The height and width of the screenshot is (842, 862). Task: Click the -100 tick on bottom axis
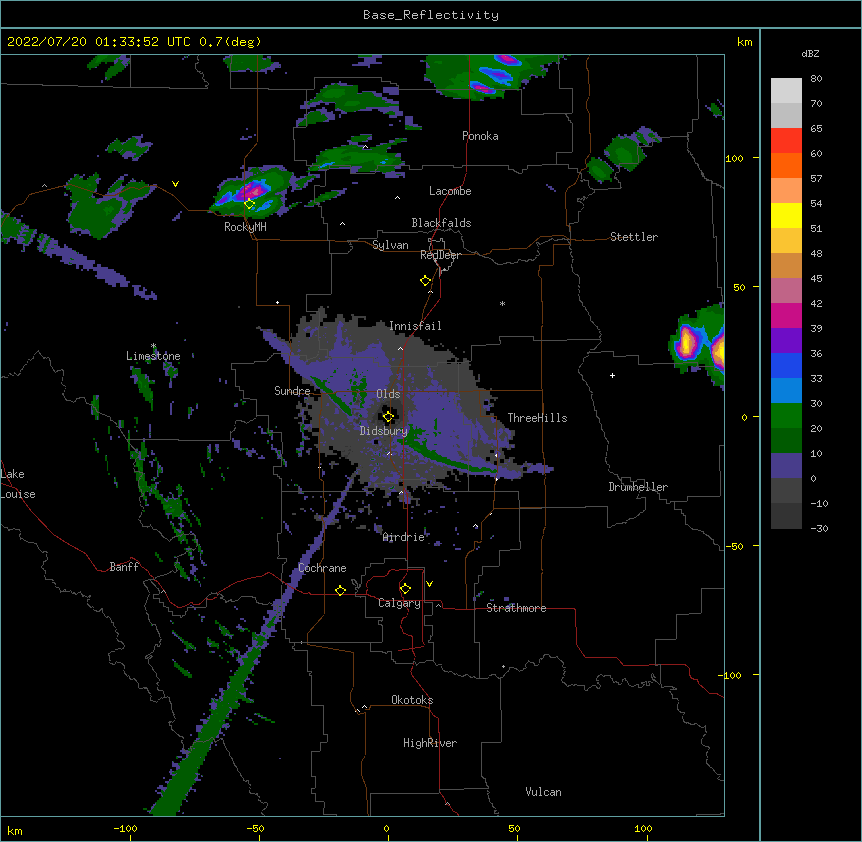125,828
